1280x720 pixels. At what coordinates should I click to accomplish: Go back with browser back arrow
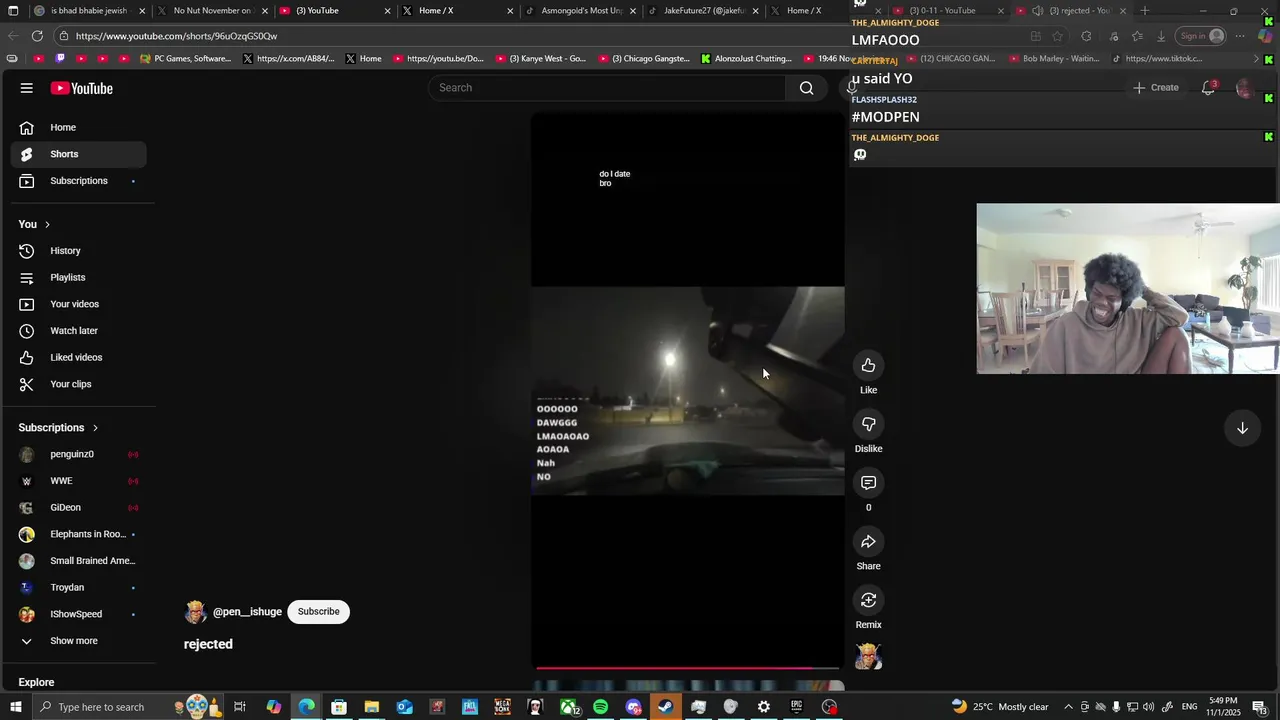tap(13, 36)
